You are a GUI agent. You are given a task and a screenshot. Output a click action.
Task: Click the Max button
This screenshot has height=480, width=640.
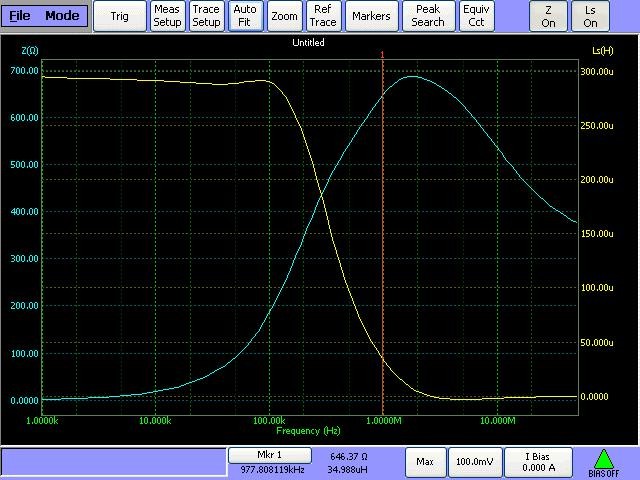pos(424,462)
